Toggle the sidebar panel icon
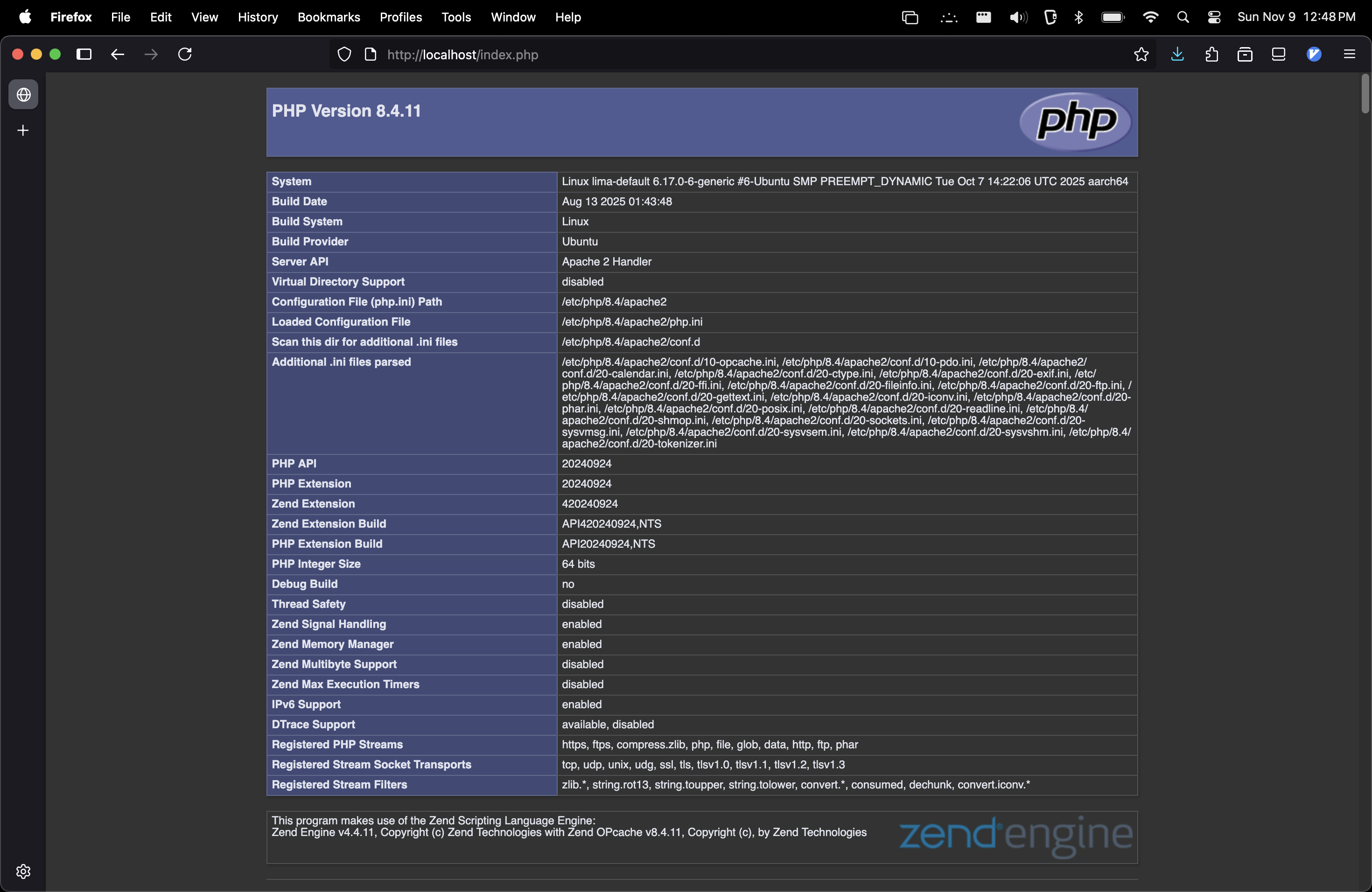 pyautogui.click(x=84, y=54)
